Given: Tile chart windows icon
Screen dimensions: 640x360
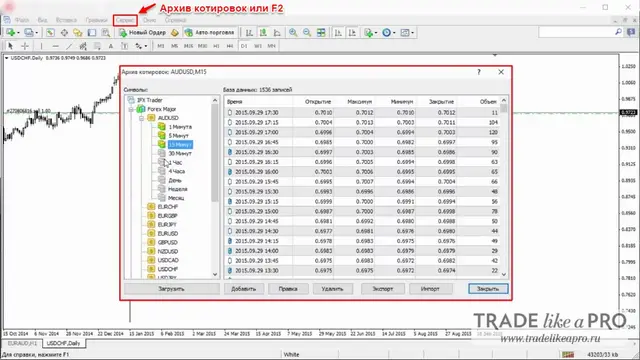Looking at the screenshot, I should [321, 32].
